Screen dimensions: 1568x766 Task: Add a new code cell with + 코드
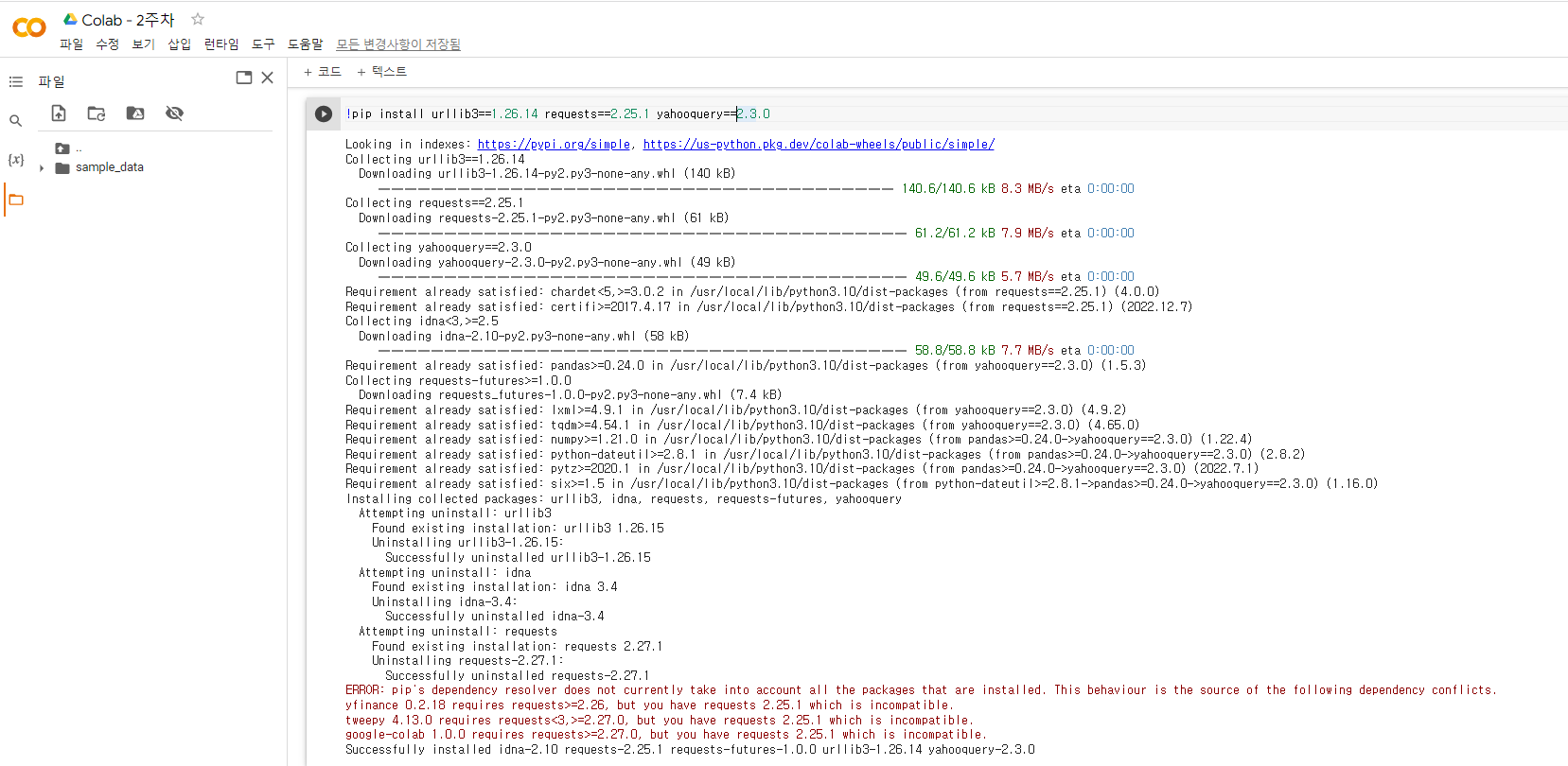(x=322, y=72)
